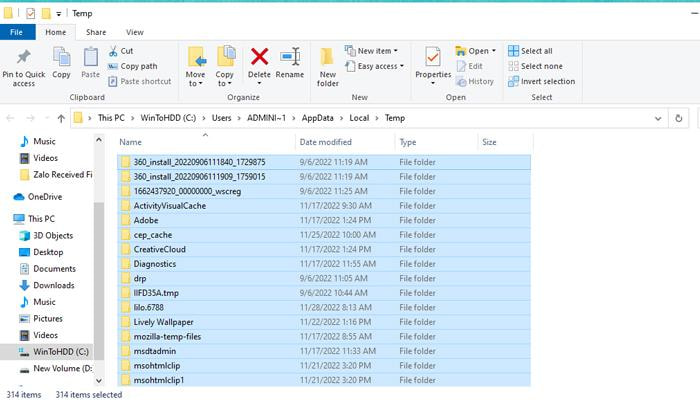Open the Properties icon

click(433, 57)
